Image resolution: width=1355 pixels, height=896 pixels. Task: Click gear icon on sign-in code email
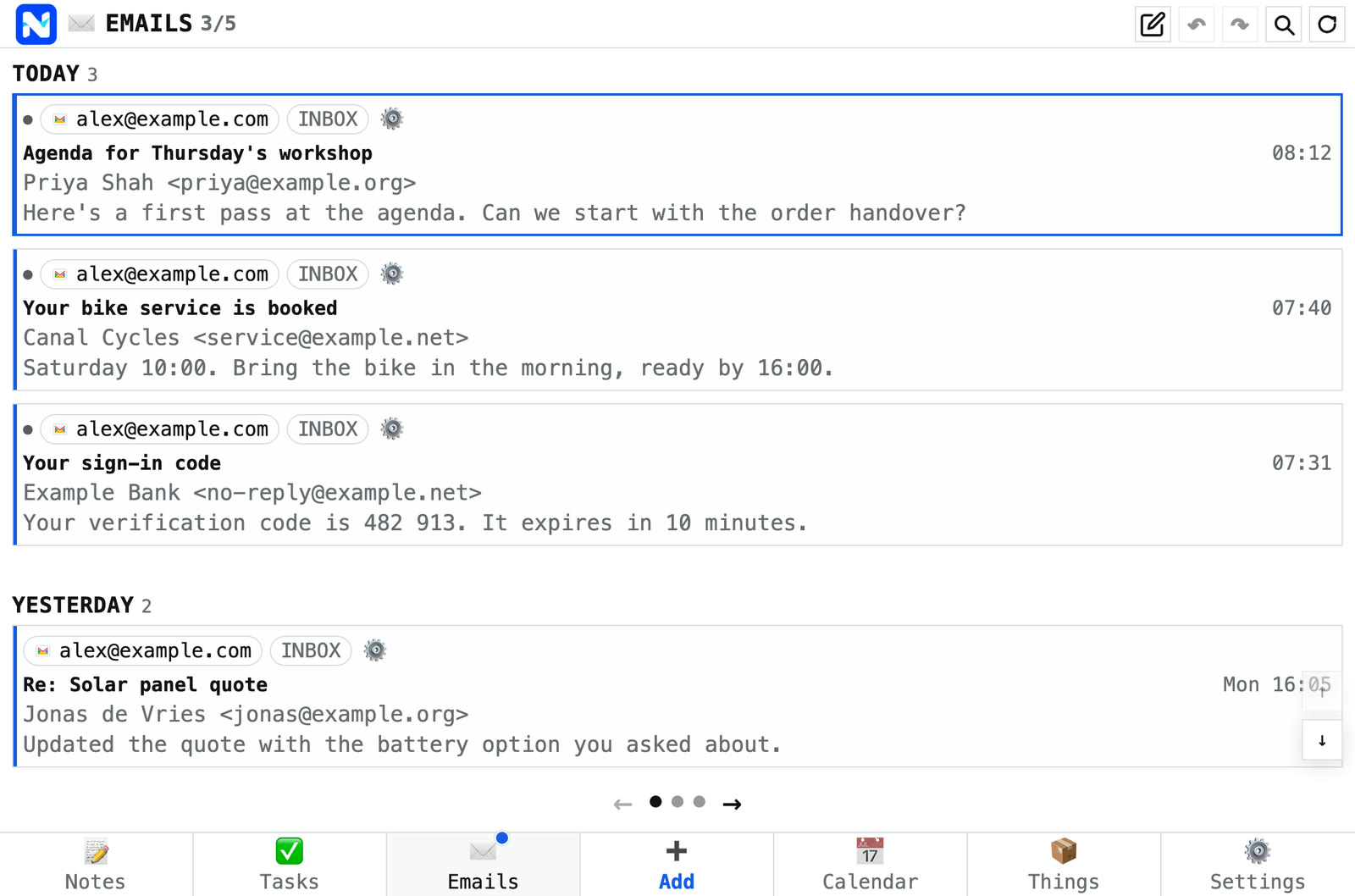point(391,429)
